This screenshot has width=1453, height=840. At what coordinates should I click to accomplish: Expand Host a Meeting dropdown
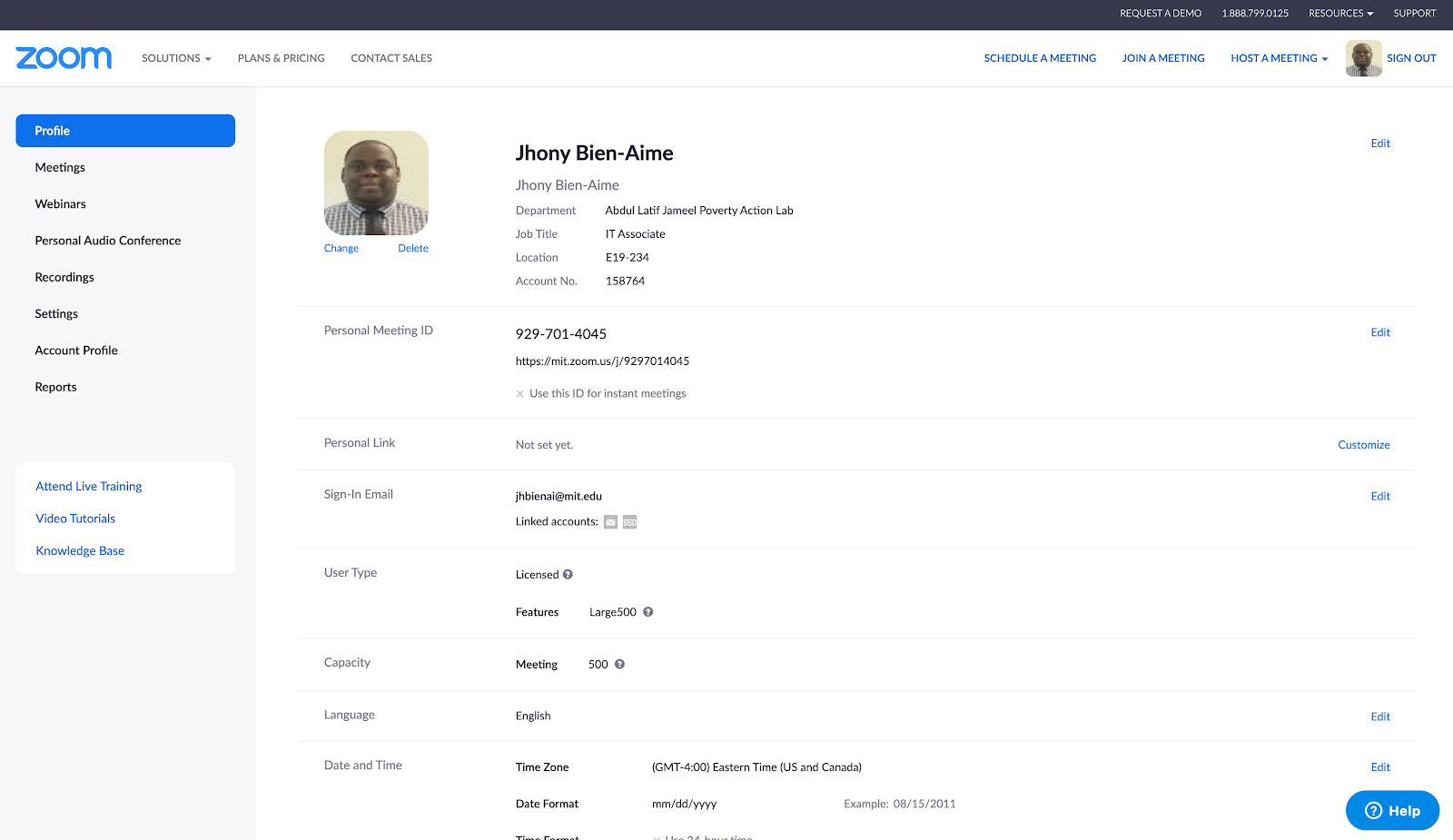pyautogui.click(x=1279, y=58)
